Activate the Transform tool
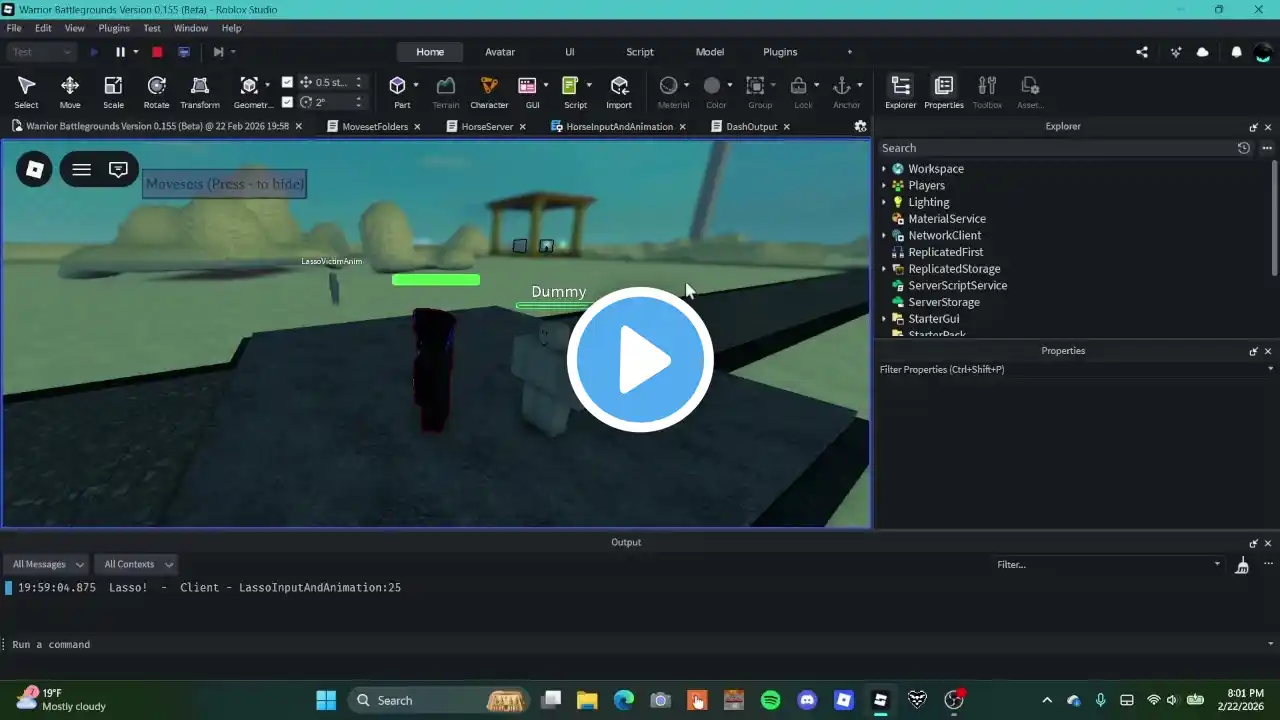1280x720 pixels. pyautogui.click(x=200, y=91)
